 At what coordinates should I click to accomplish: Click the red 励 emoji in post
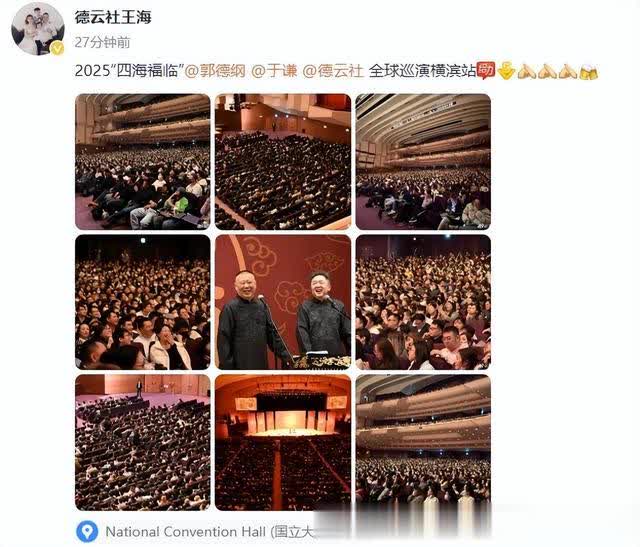pyautogui.click(x=486, y=70)
